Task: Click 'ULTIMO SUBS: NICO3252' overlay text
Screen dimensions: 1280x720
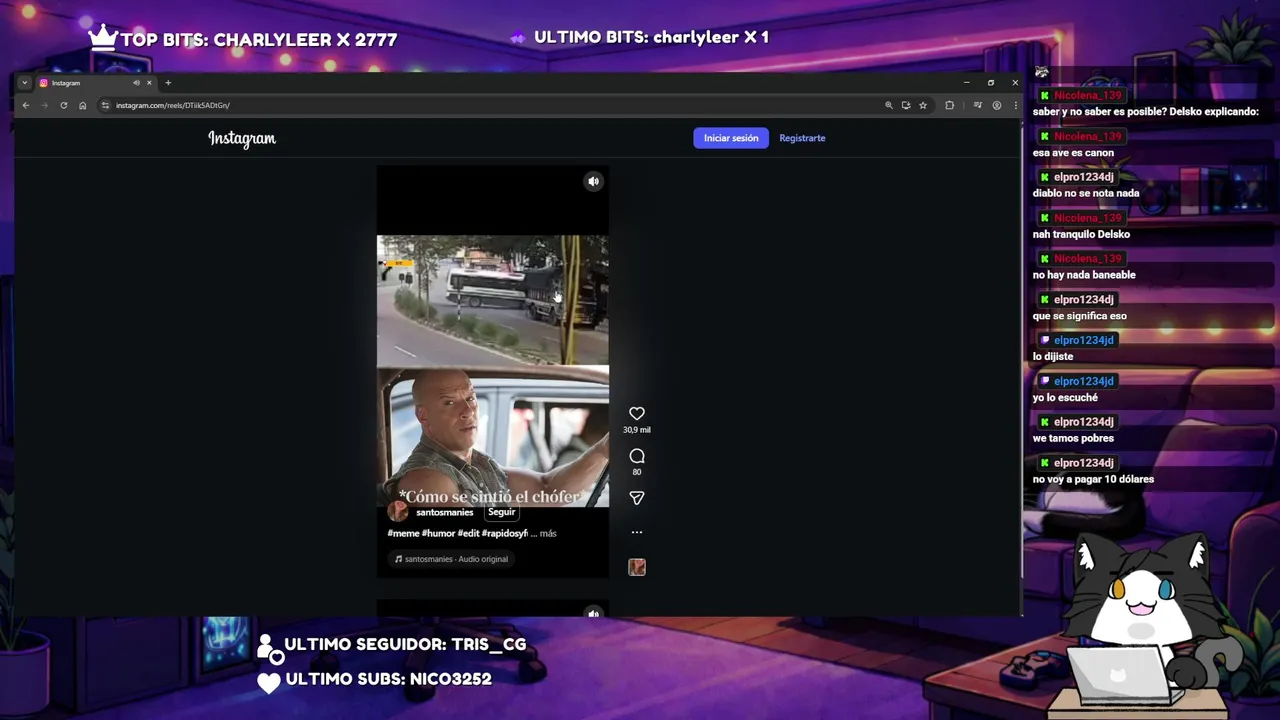Action: point(388,679)
